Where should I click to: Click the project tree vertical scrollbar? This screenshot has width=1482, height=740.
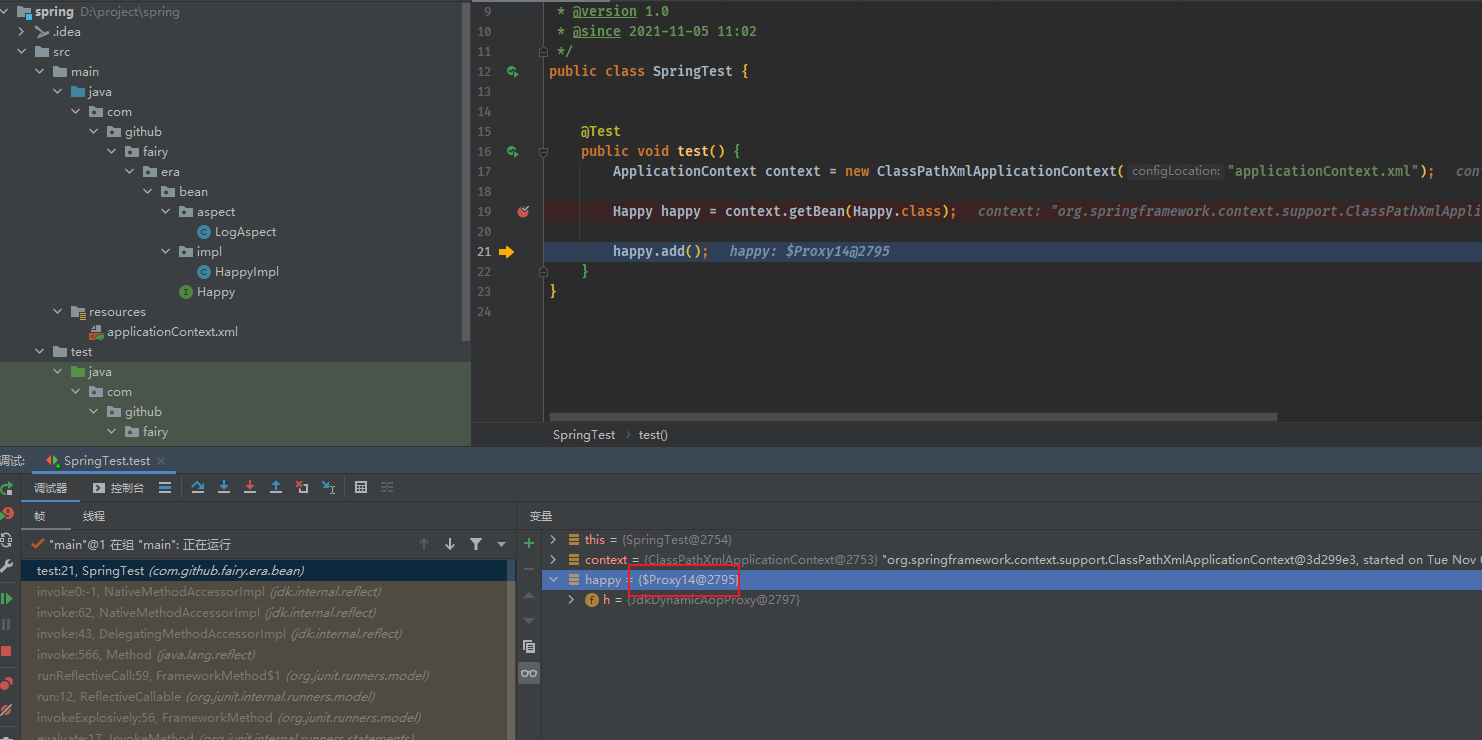click(466, 170)
